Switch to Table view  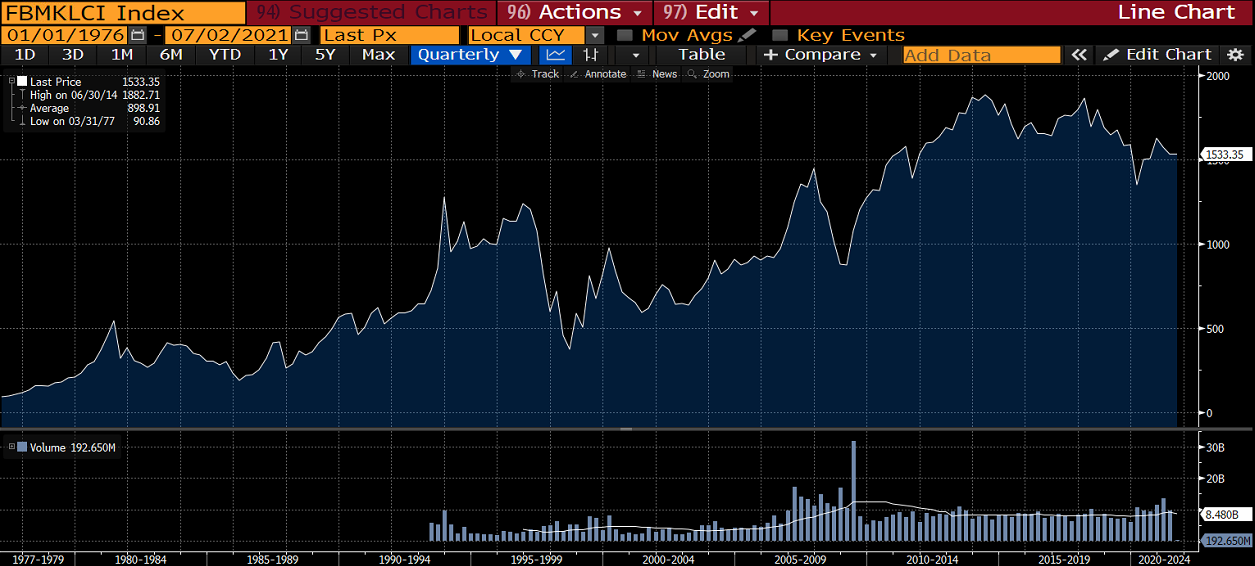pos(702,55)
